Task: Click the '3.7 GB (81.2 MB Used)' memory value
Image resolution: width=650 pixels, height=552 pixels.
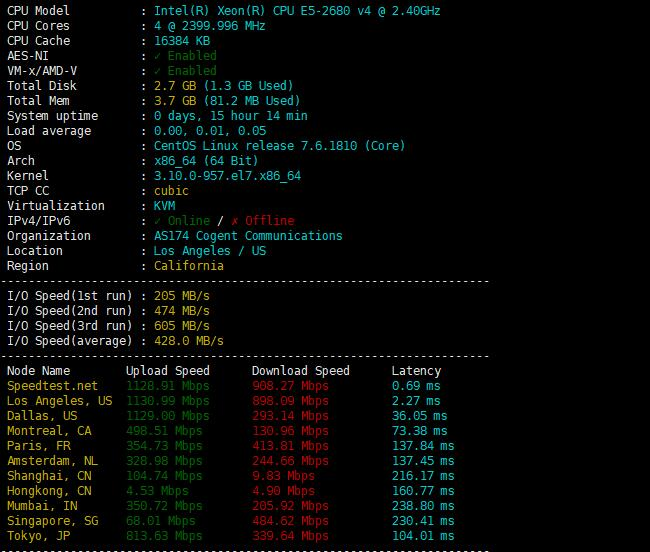Action: click(227, 101)
